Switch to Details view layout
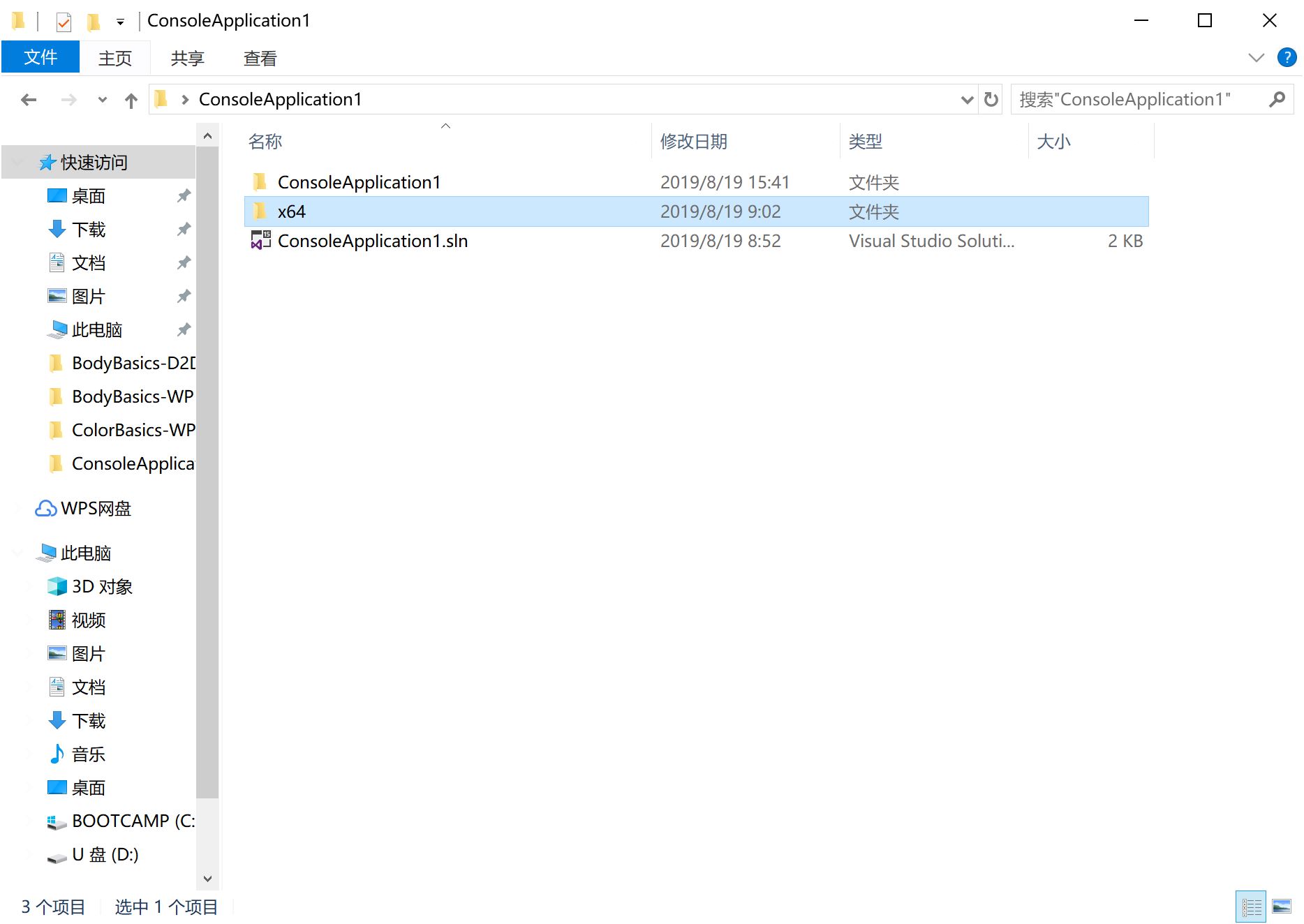This screenshot has width=1304, height=924. (1250, 907)
